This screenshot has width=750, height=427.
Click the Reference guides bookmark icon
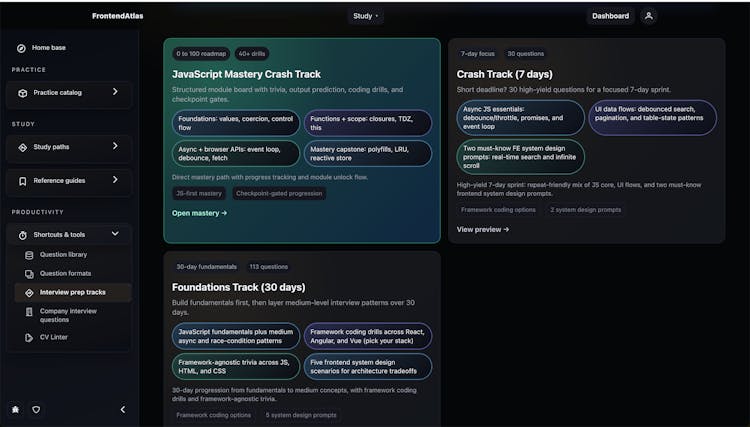[x=22, y=181]
